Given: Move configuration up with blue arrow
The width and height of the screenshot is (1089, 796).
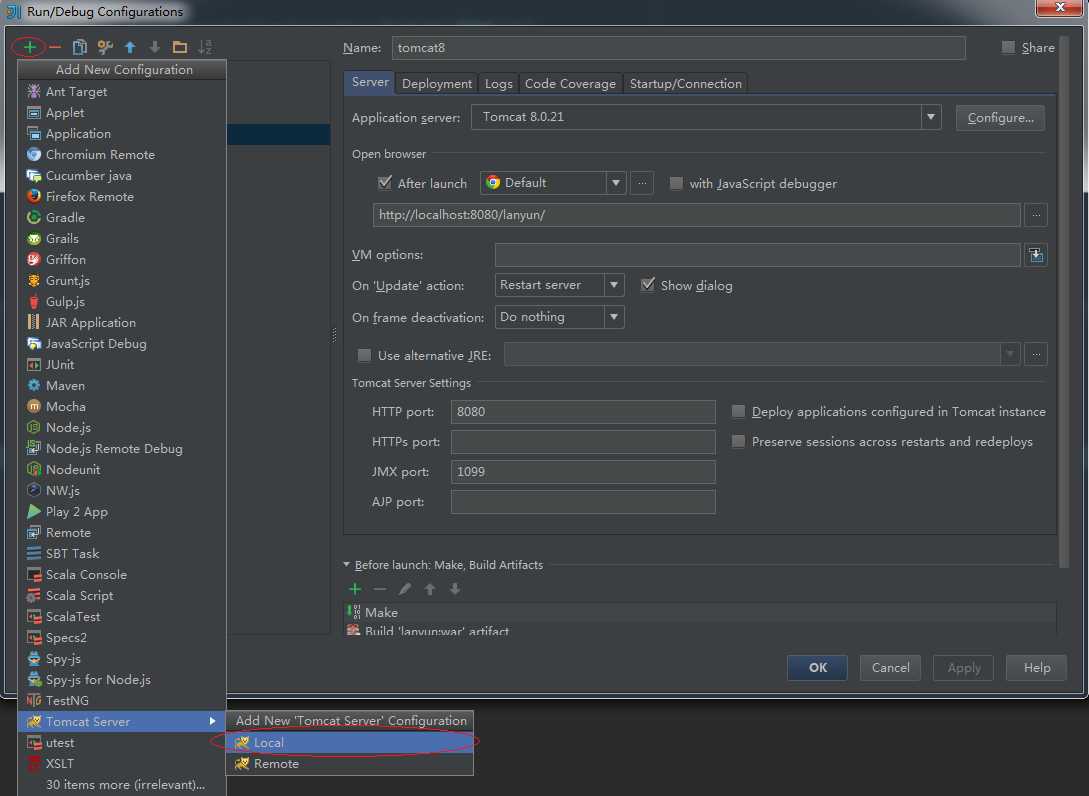Looking at the screenshot, I should pos(130,47).
